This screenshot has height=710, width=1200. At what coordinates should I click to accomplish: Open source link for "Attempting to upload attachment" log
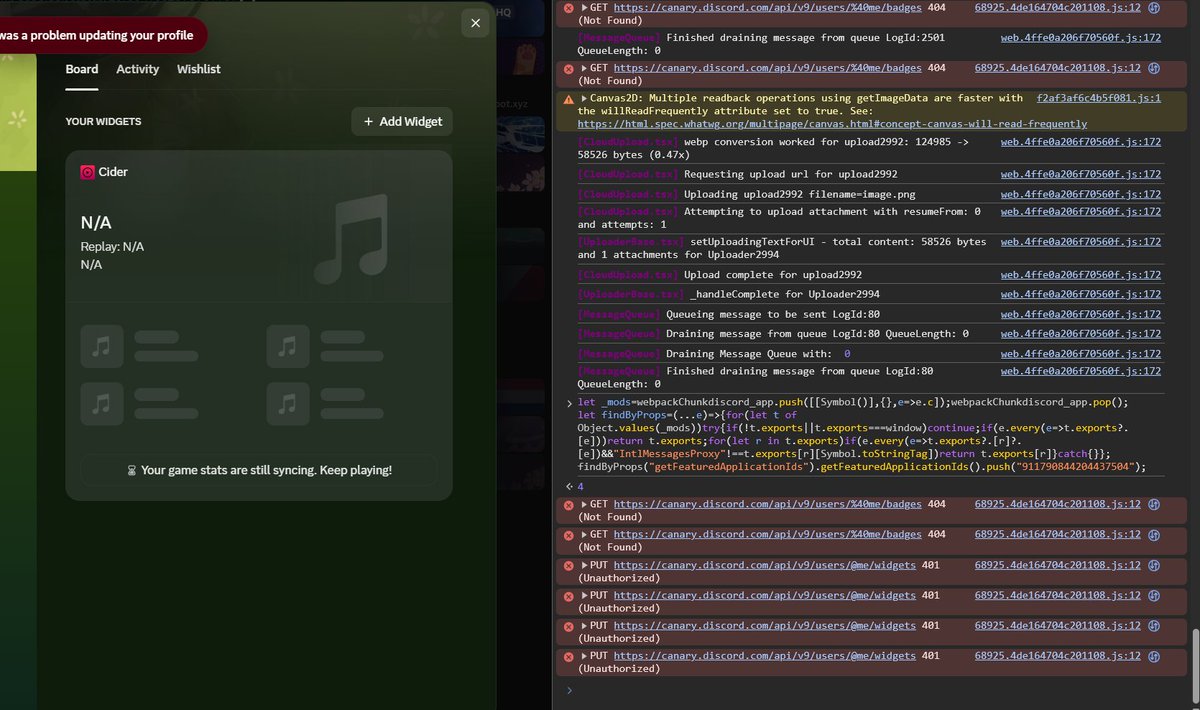(x=1081, y=212)
